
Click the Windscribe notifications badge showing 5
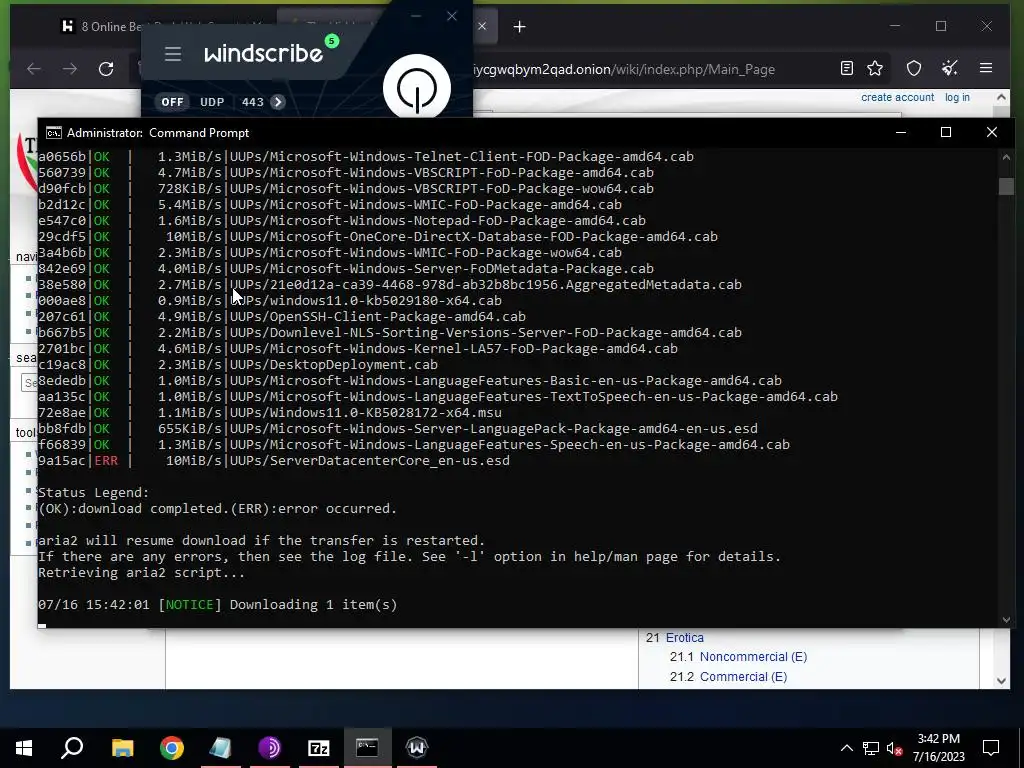331,41
